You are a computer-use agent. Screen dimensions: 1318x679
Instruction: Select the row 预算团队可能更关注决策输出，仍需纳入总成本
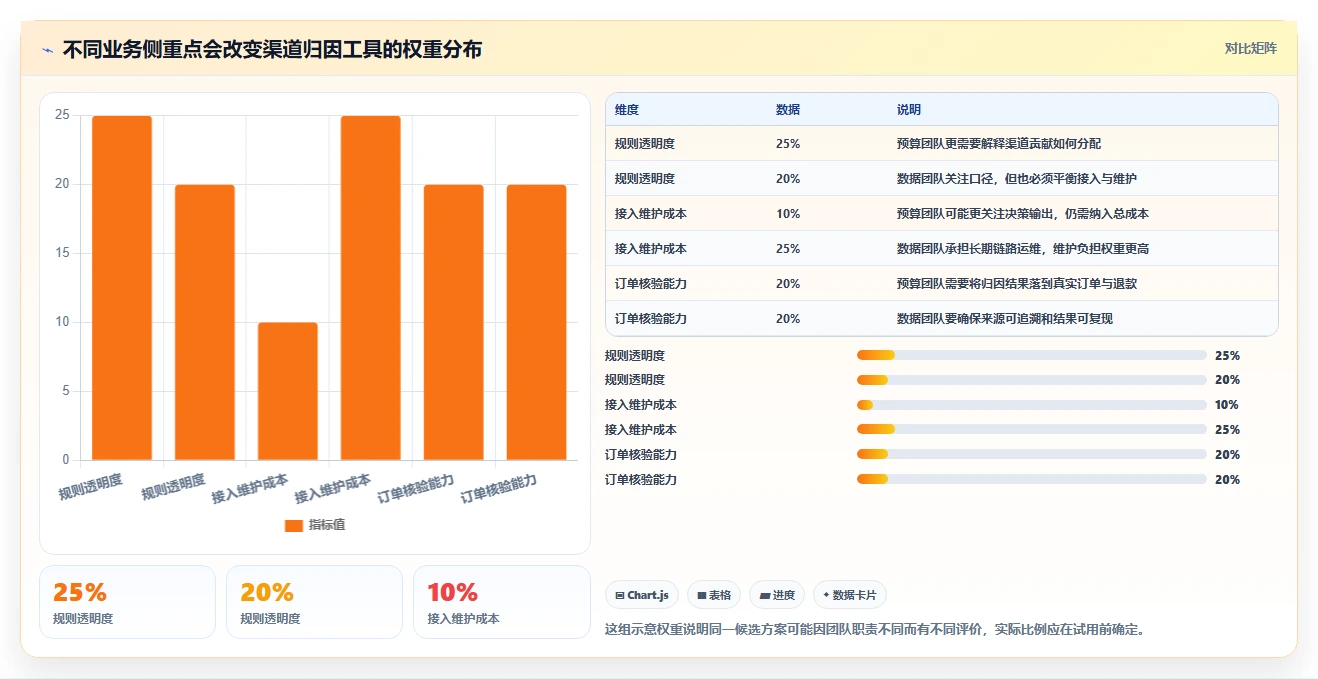[x=942, y=214]
